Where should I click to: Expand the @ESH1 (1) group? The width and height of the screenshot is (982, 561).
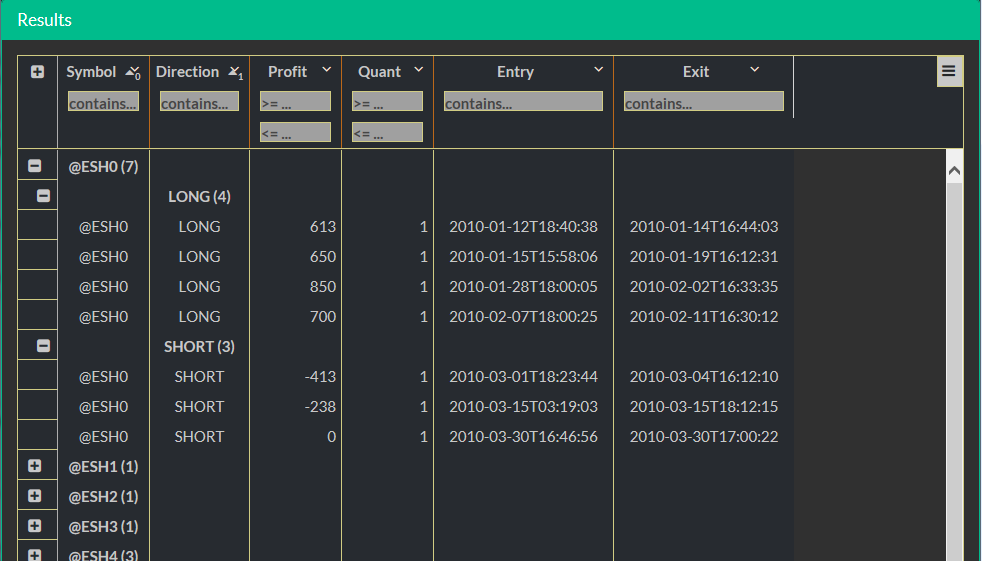pos(34,466)
